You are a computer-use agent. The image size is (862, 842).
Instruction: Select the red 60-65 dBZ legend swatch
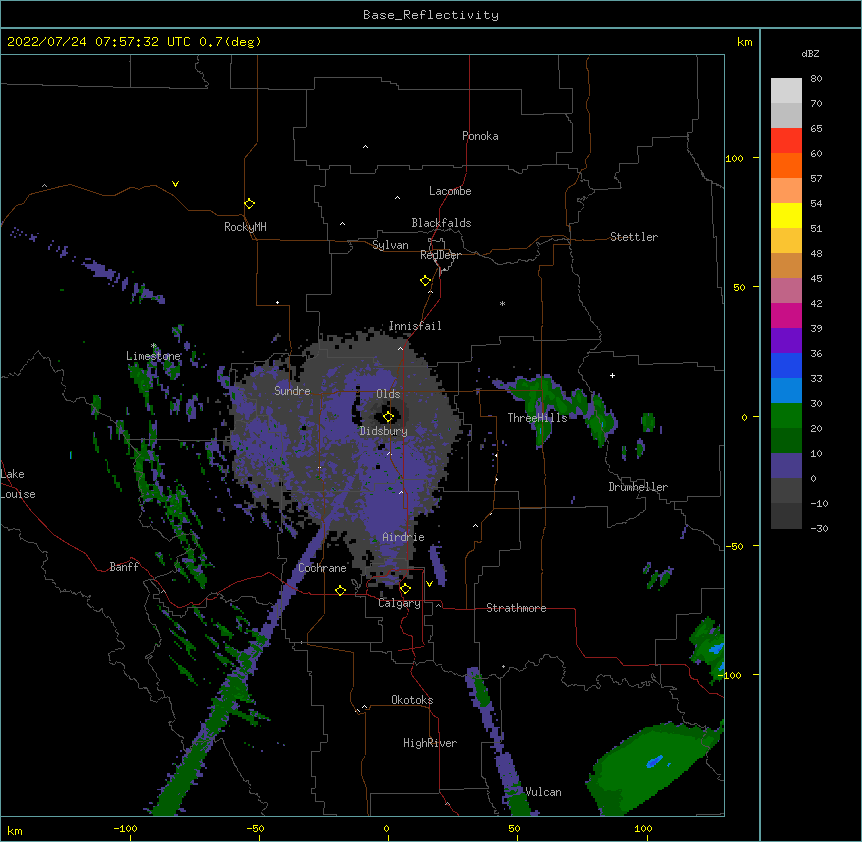(786, 141)
